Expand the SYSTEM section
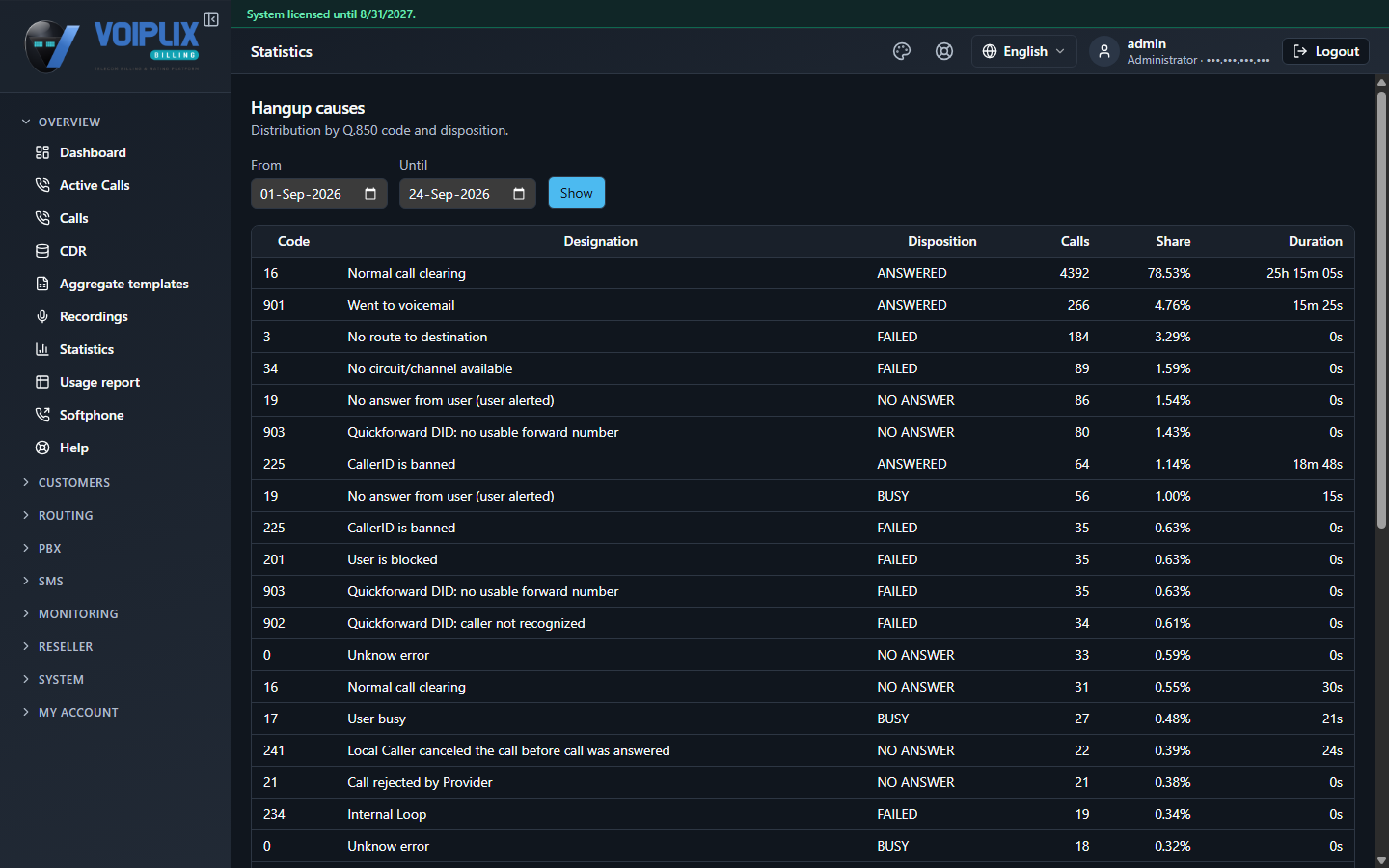This screenshot has width=1389, height=868. (x=53, y=679)
